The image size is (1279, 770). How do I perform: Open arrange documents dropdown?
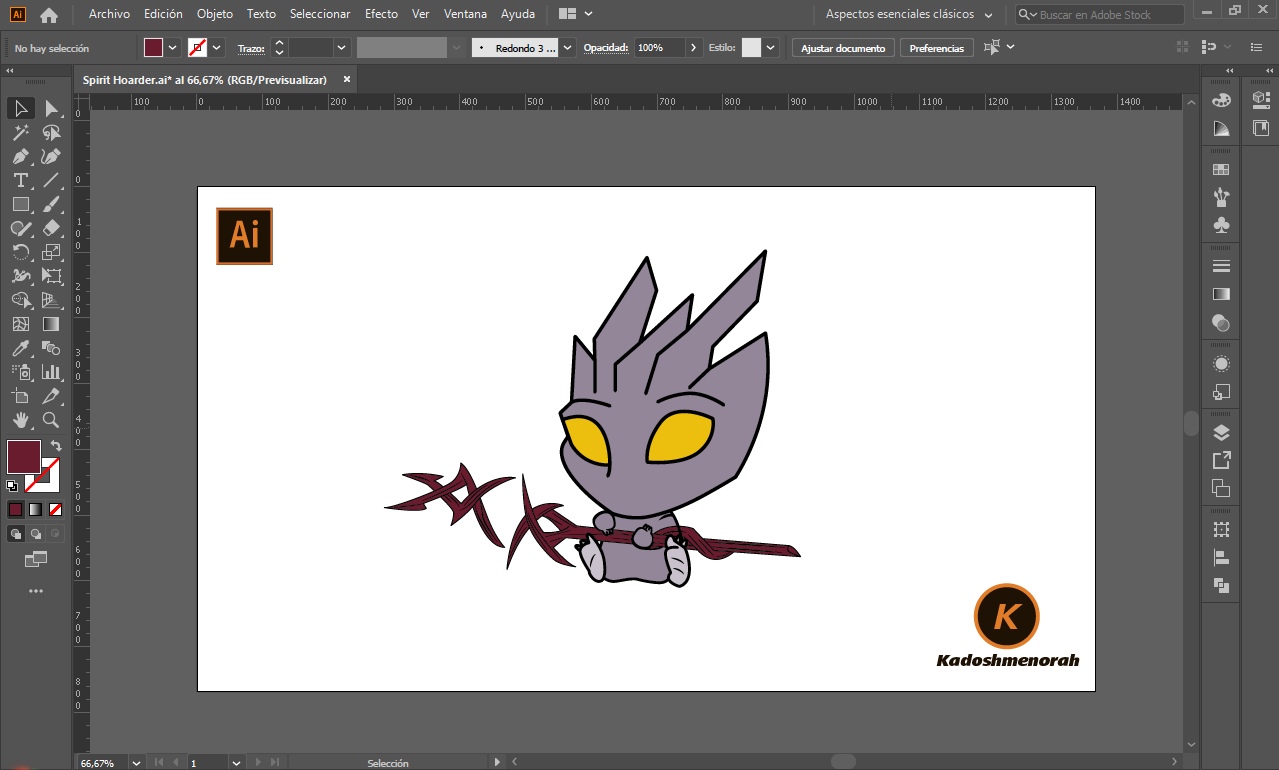pos(576,14)
